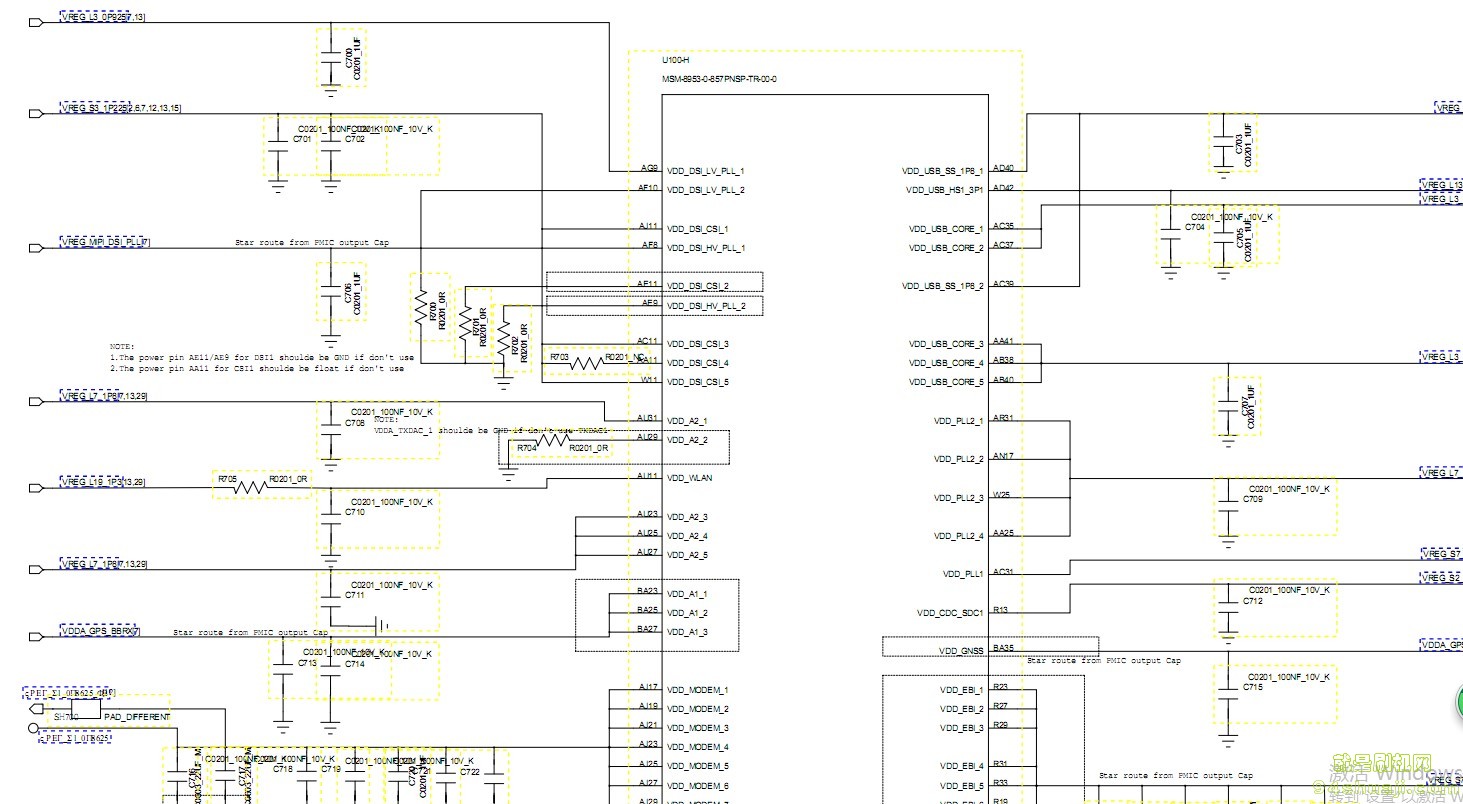Click pin label VDD_USB_CORE_4
This screenshot has width=1463, height=804.
click(x=946, y=363)
